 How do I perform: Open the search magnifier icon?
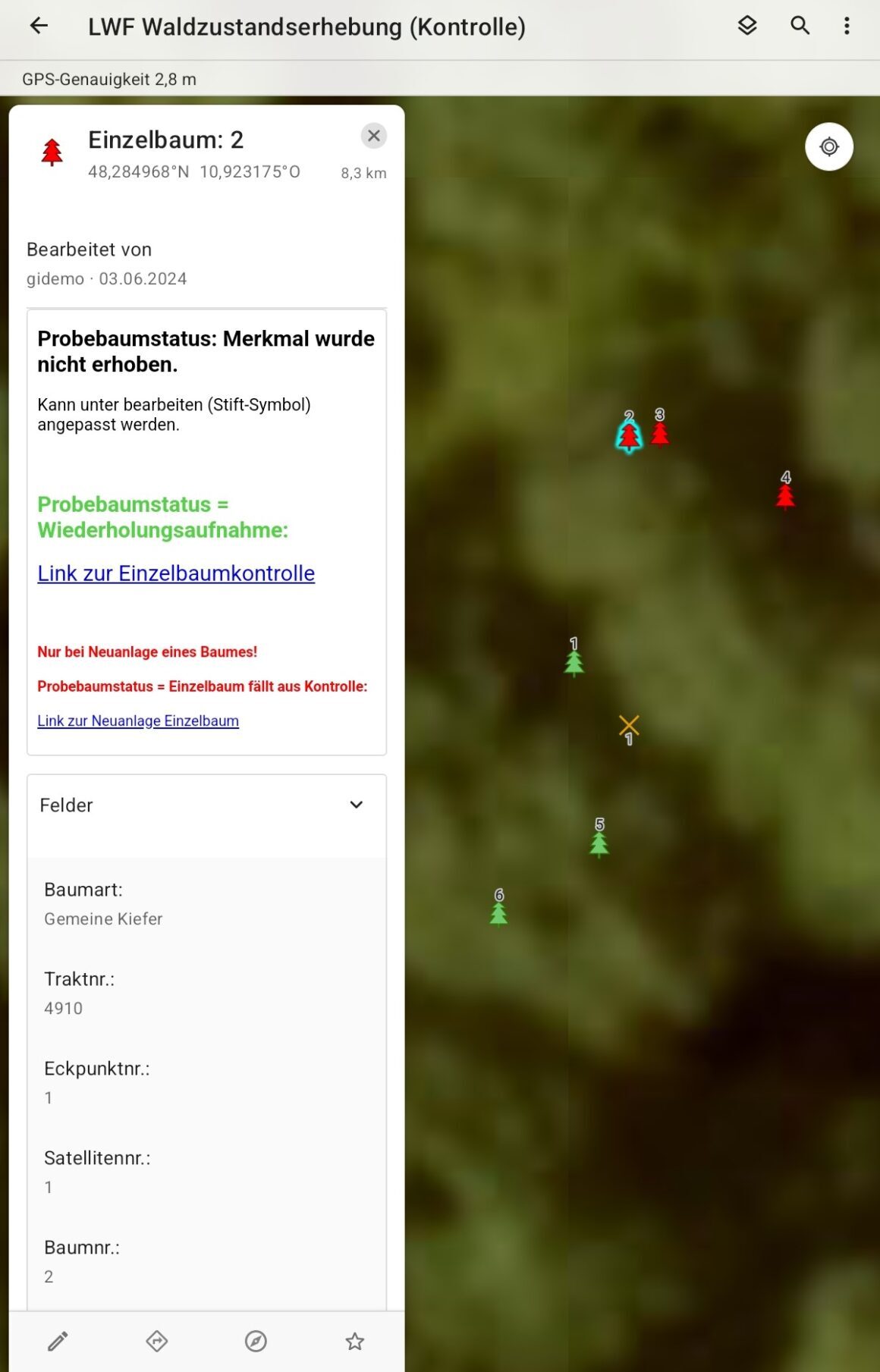[x=800, y=26]
